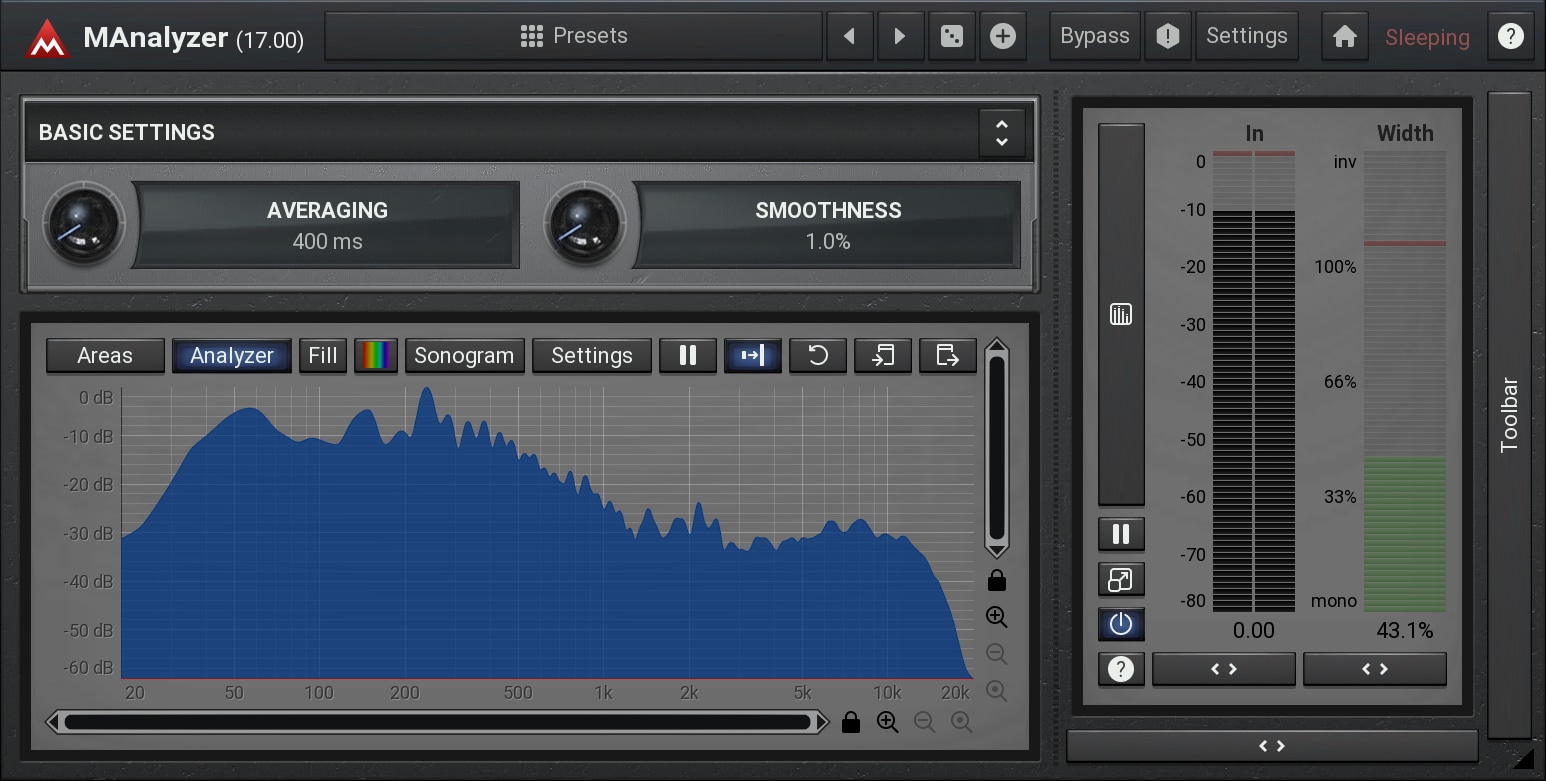Switch to Sonogram view
1546x781 pixels.
463,355
